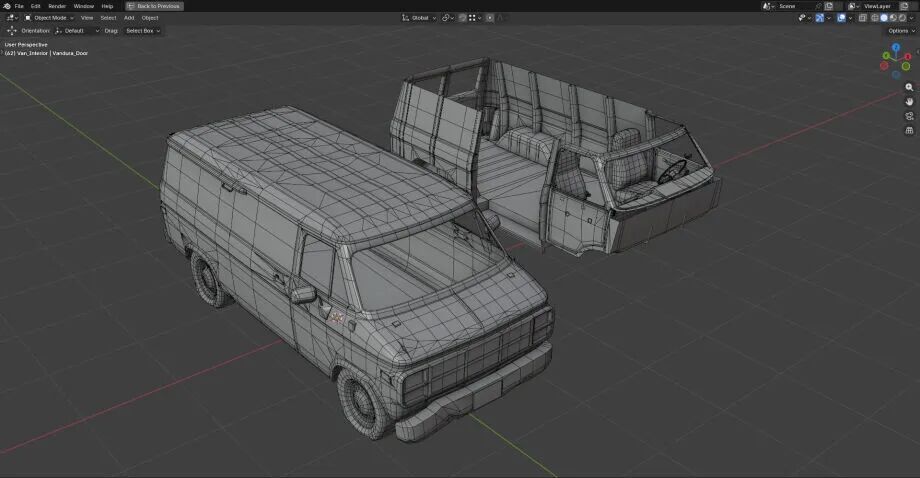Screen dimensions: 920x478
Task: Switch to Solid viewport shading
Action: 884,18
